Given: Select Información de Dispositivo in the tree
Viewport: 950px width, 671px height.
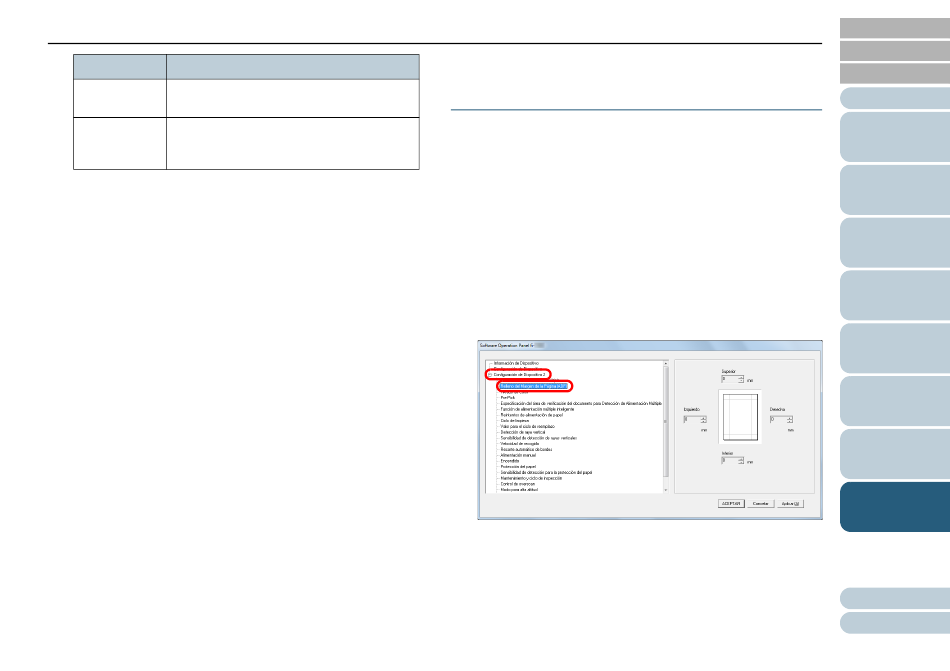Looking at the screenshot, I should 516,363.
